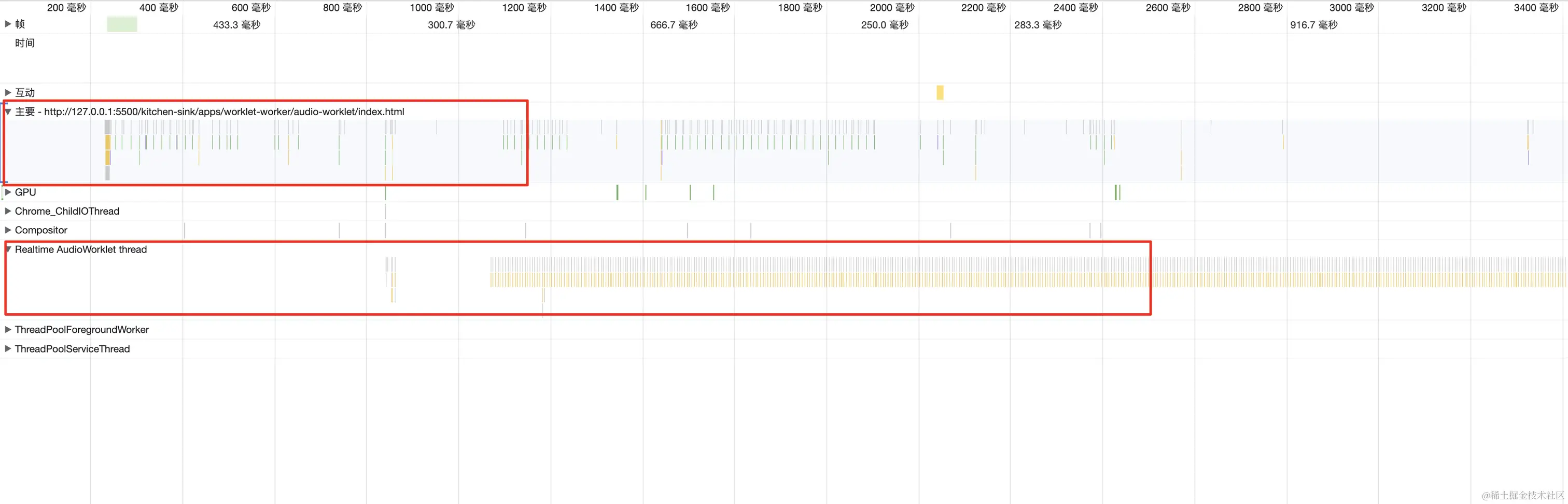Viewport: 1568px width, 504px height.
Task: Select the 666.7 毫秒 frame
Action: pyautogui.click(x=674, y=25)
